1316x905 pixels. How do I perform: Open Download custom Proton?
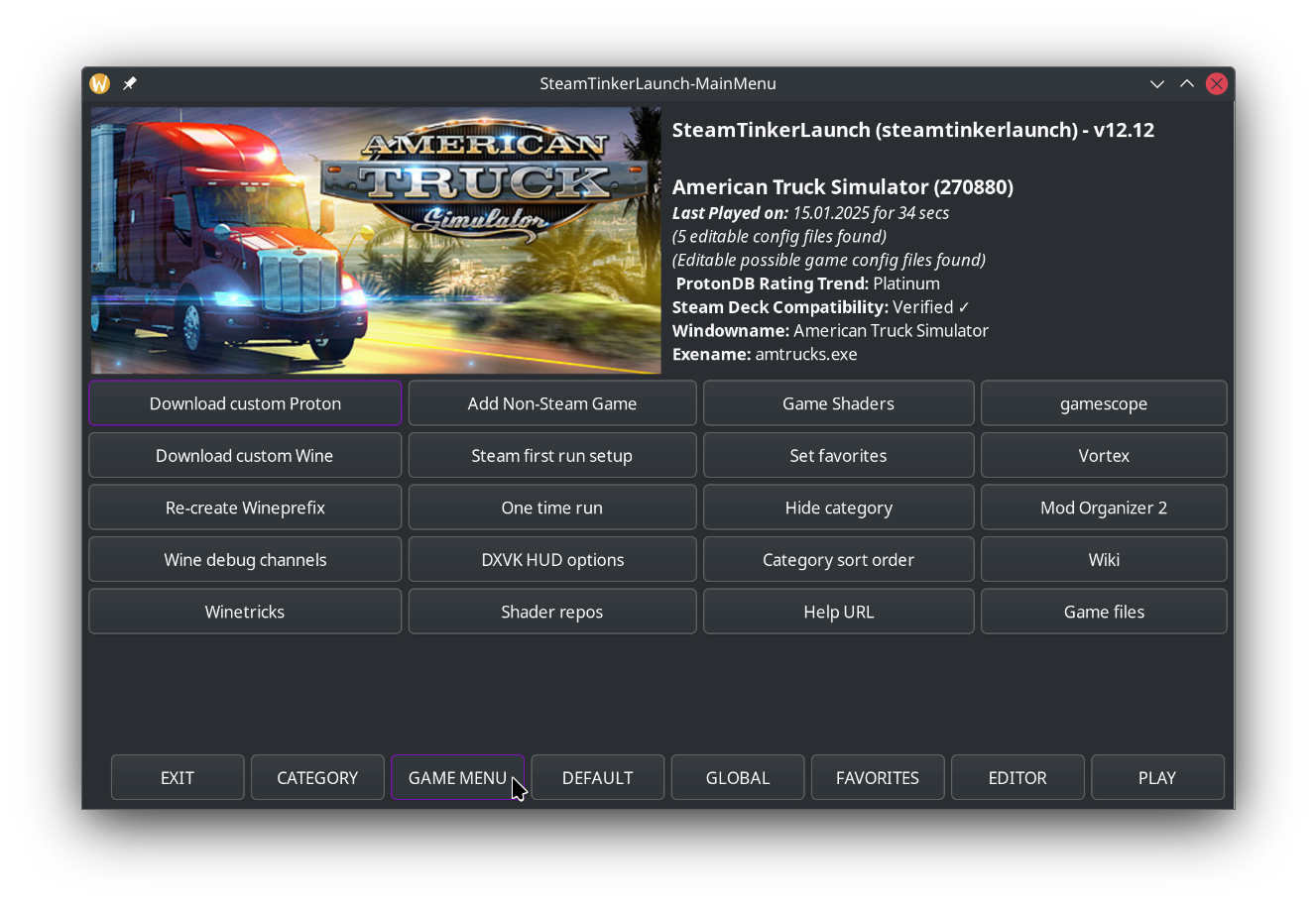pos(245,403)
